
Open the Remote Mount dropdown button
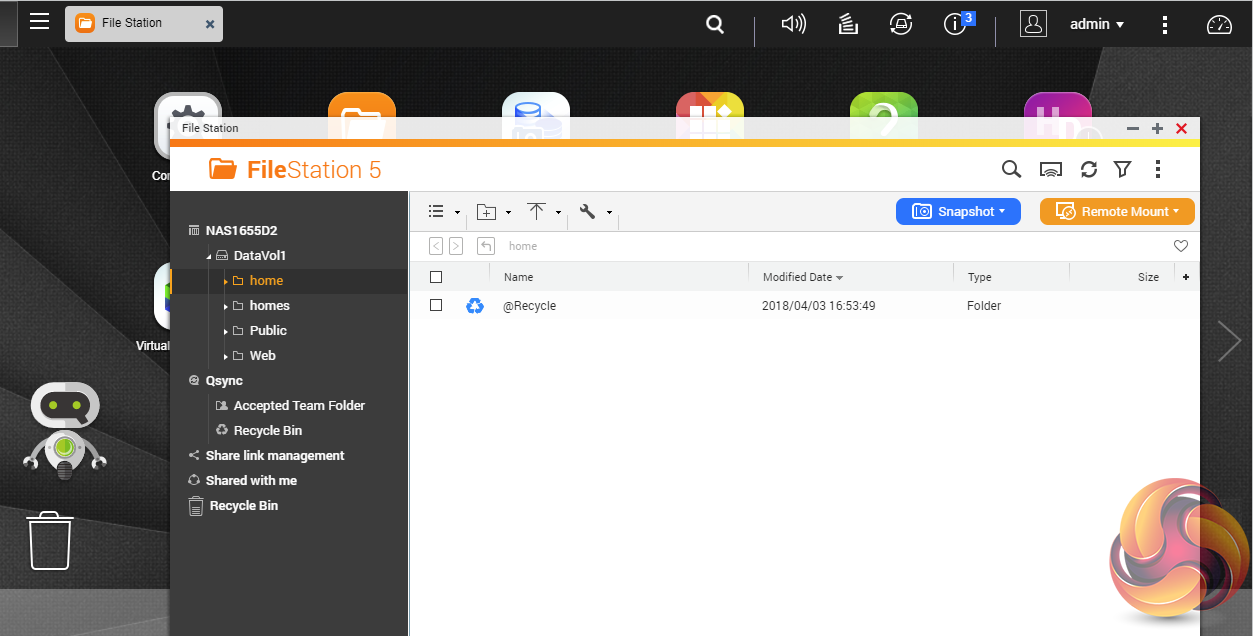(1117, 211)
